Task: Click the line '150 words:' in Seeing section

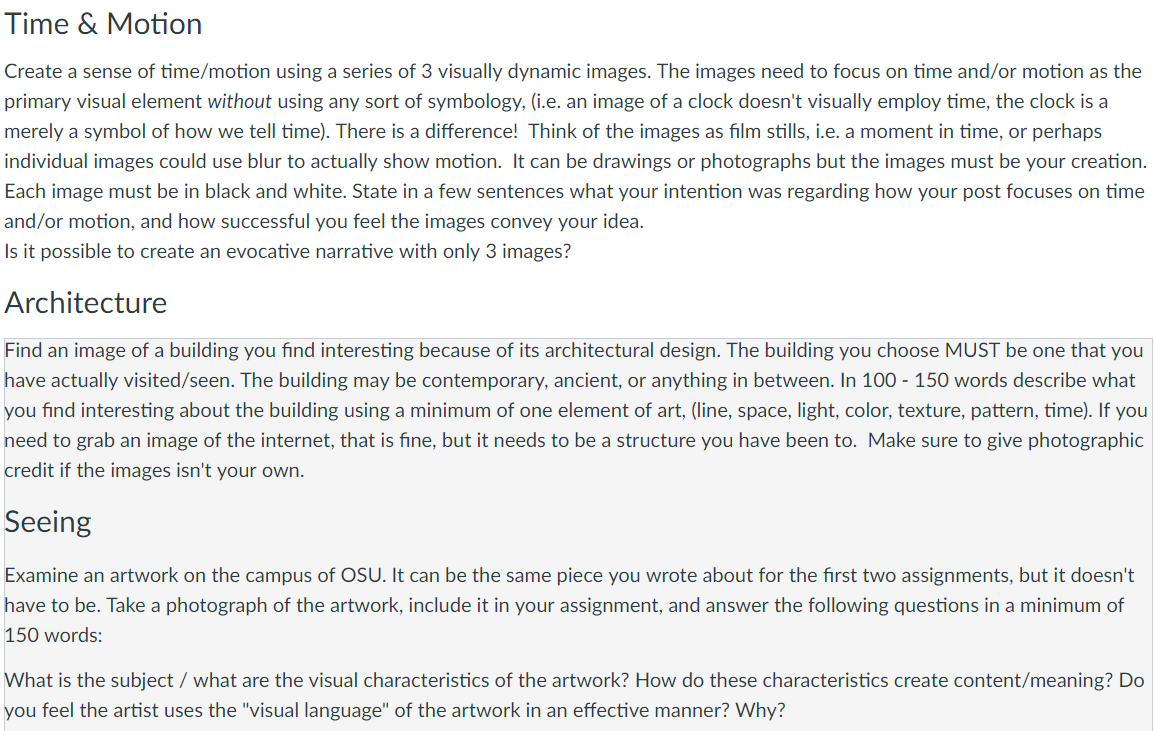Action: point(53,635)
